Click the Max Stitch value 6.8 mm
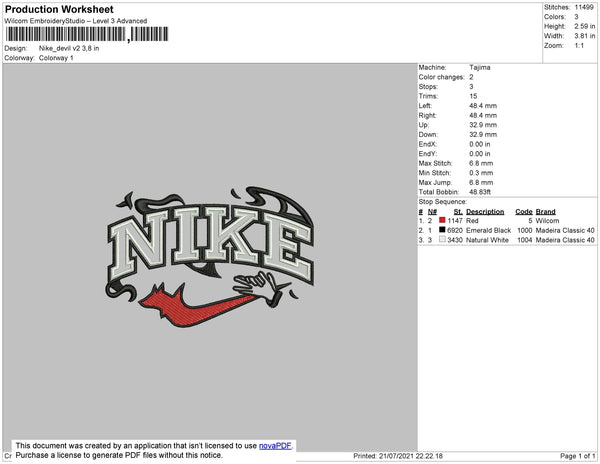 pos(481,163)
